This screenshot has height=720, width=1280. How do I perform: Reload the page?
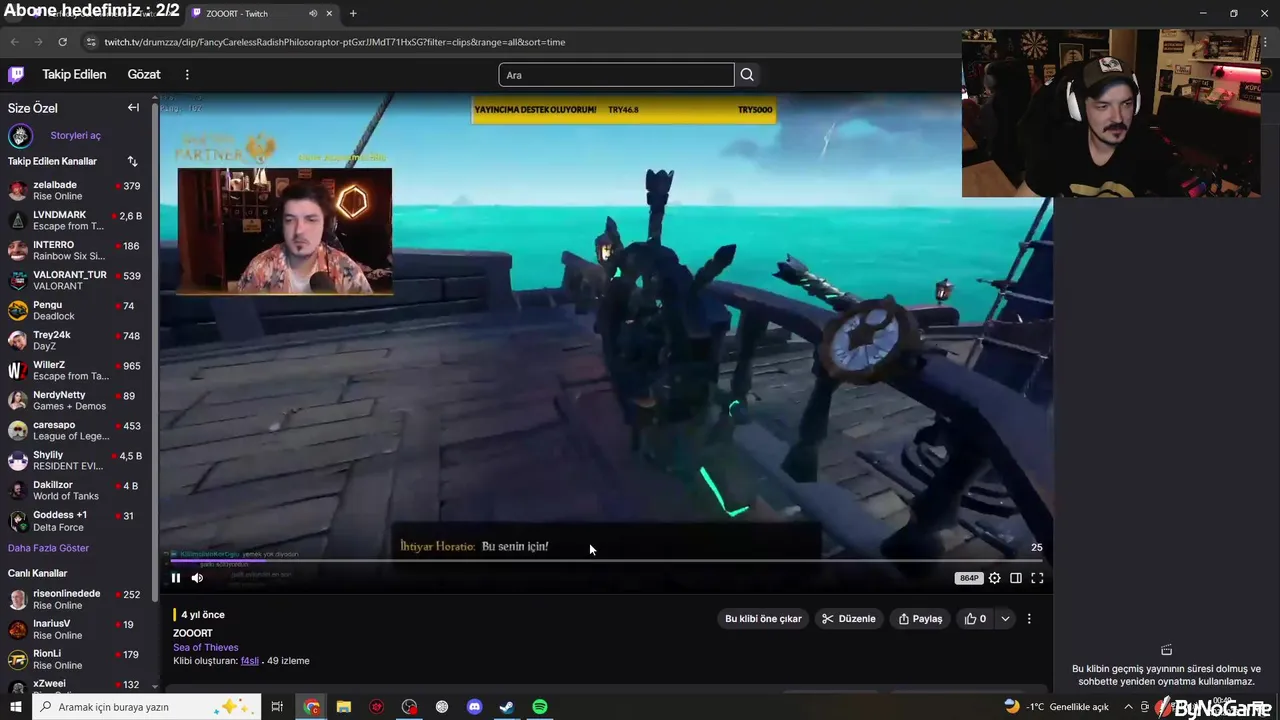(x=62, y=42)
